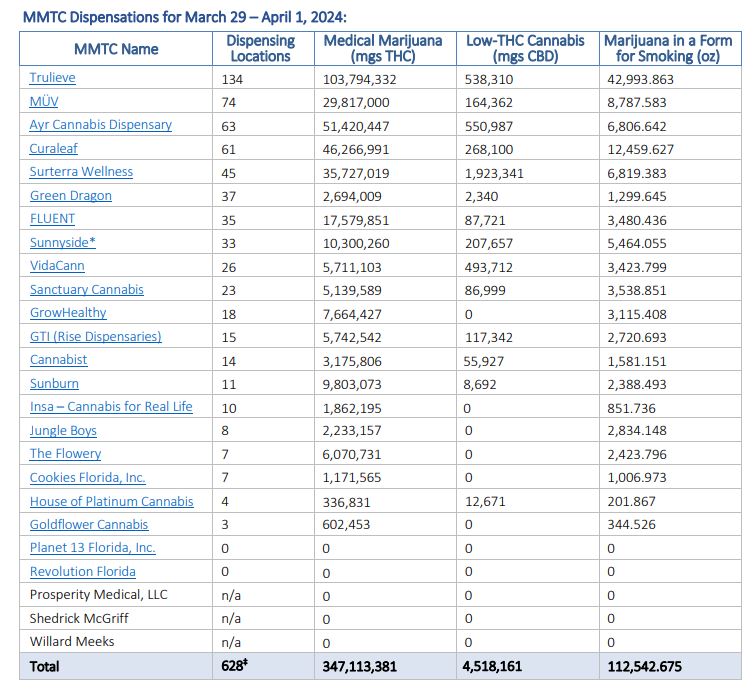
Task: Open the Sunnyside* link
Action: [63, 243]
